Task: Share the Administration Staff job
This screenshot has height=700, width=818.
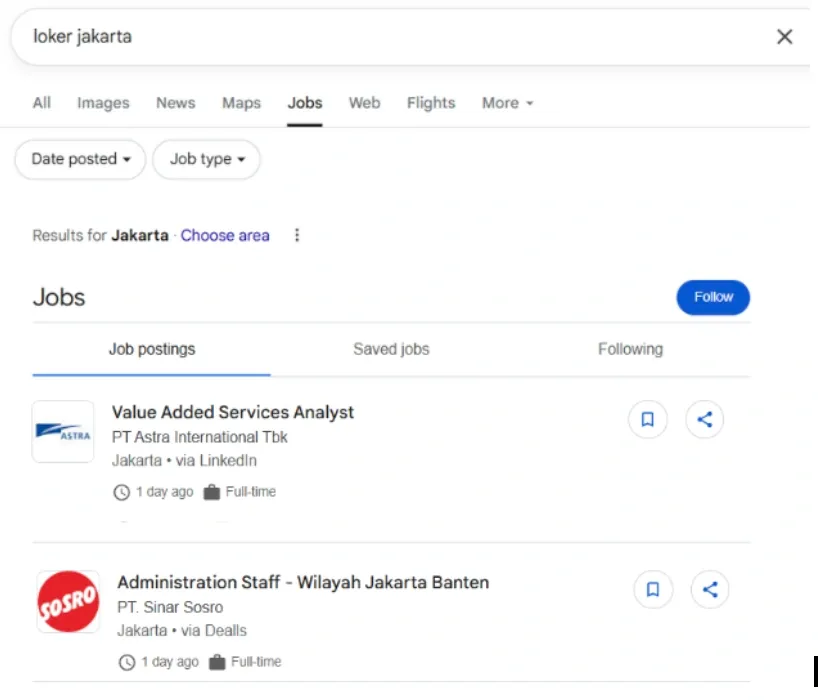Action: 709,589
